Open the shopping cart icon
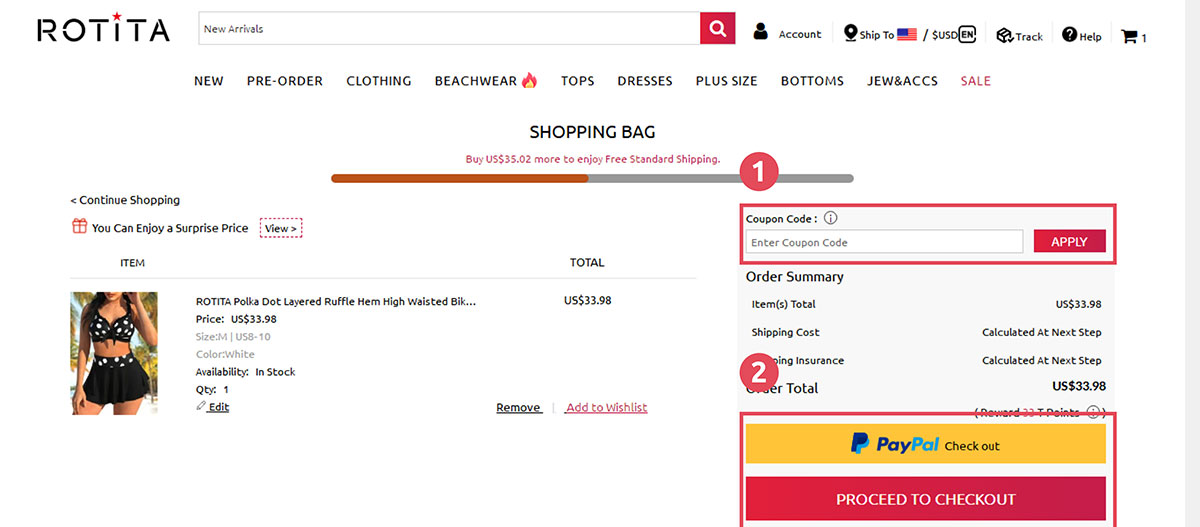Screen dimensions: 1200x527 click(x=1129, y=37)
